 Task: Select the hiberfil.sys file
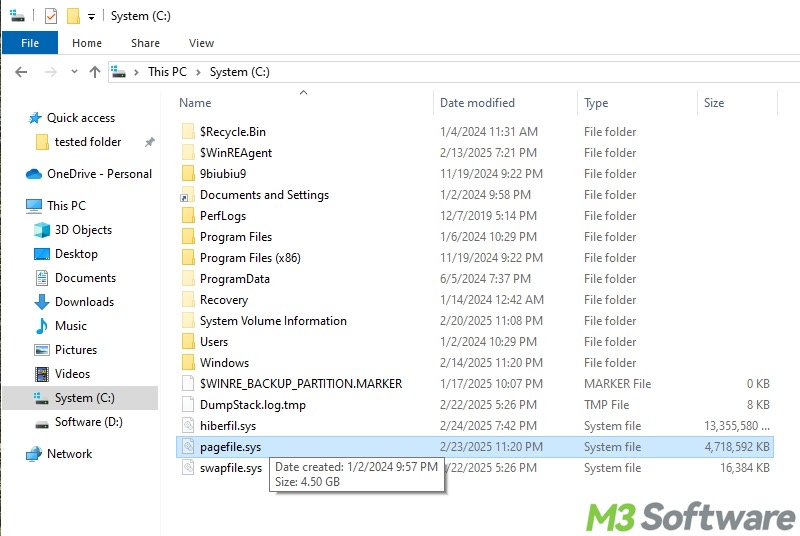[x=227, y=426]
